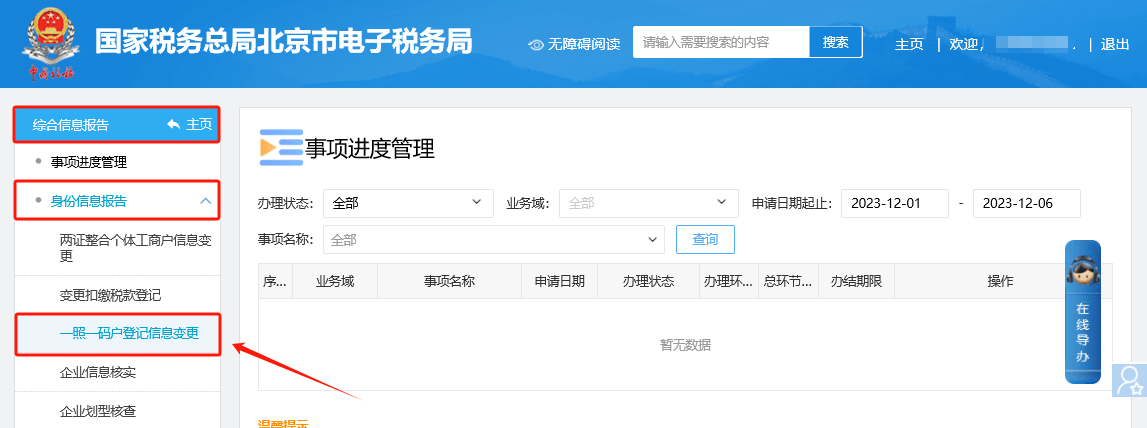Screen dimensions: 1147x428
Task: Click the back arrow beside 主页 in sidebar
Action: 174,124
